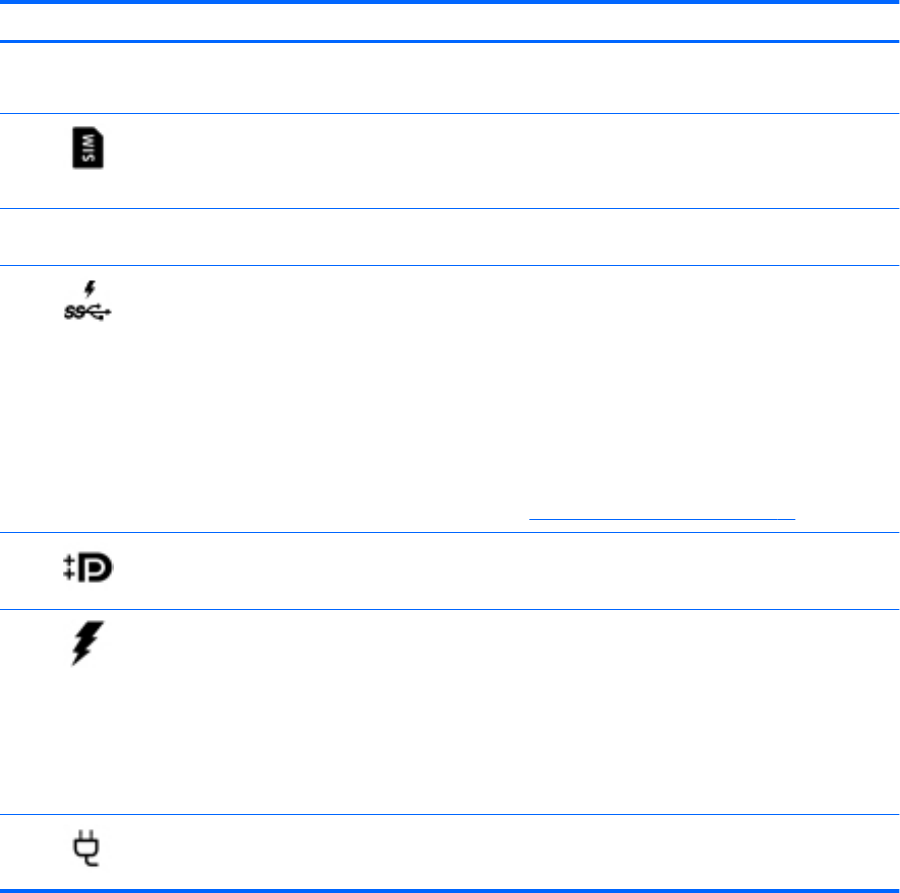The height and width of the screenshot is (893, 900).
Task: Click the empty row above the SIM row
Action: tap(450, 78)
